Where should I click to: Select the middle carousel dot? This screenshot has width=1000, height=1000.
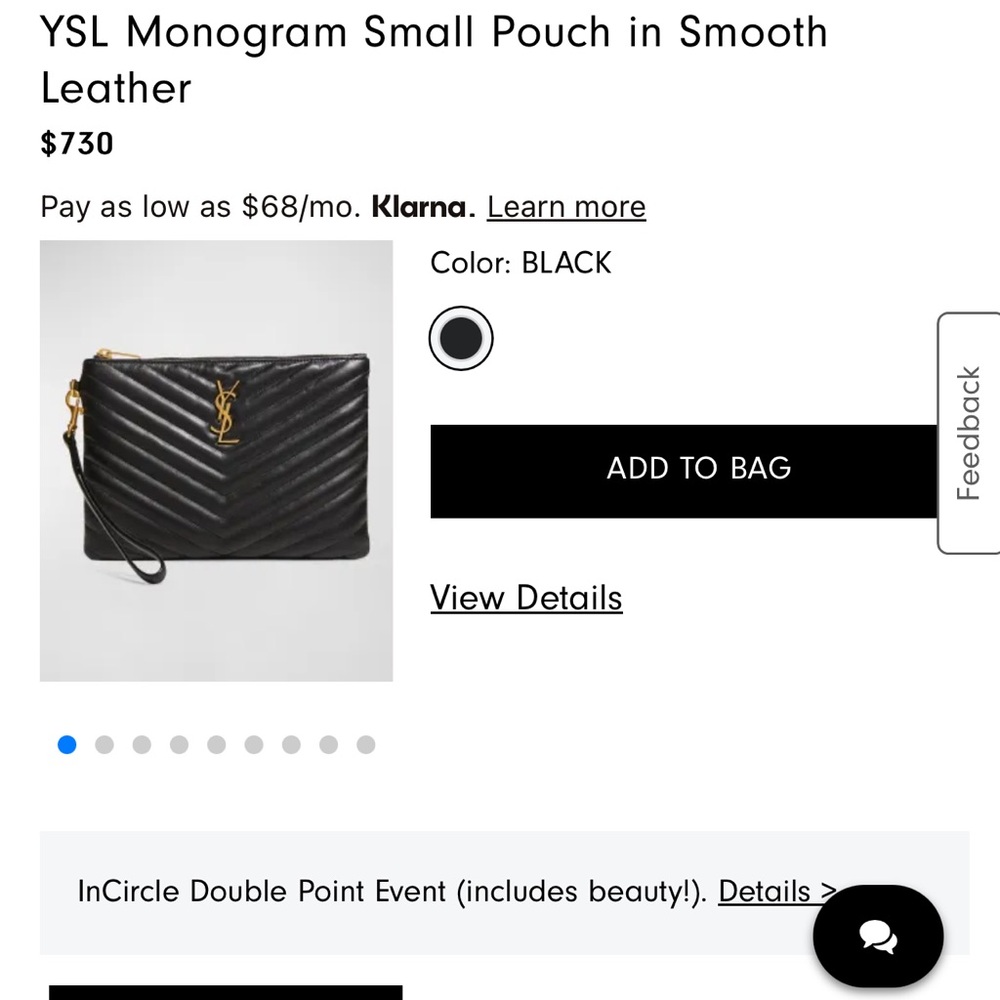click(216, 744)
